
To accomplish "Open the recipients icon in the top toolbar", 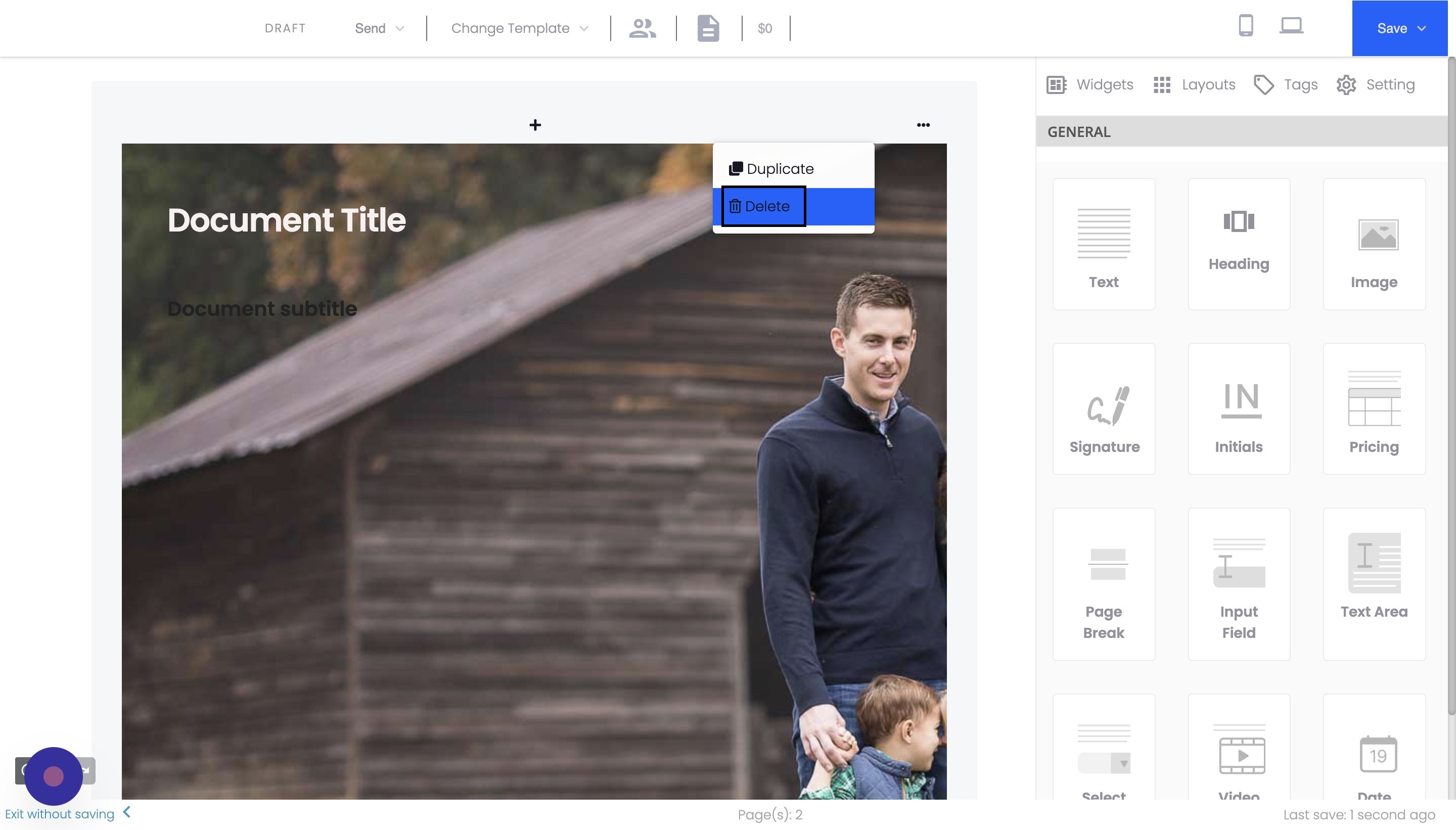I will pos(642,28).
